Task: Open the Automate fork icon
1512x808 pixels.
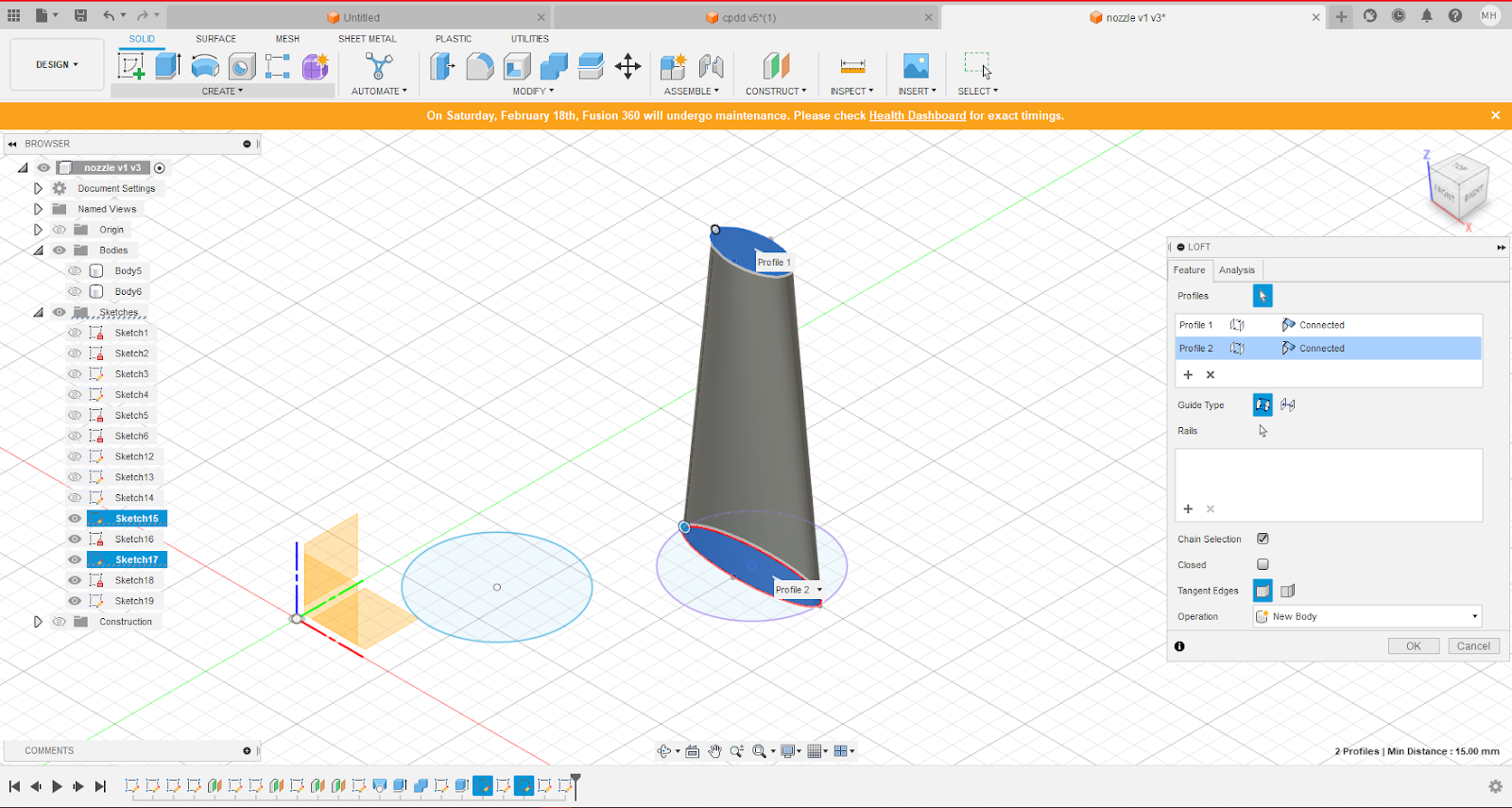Action: (x=379, y=66)
